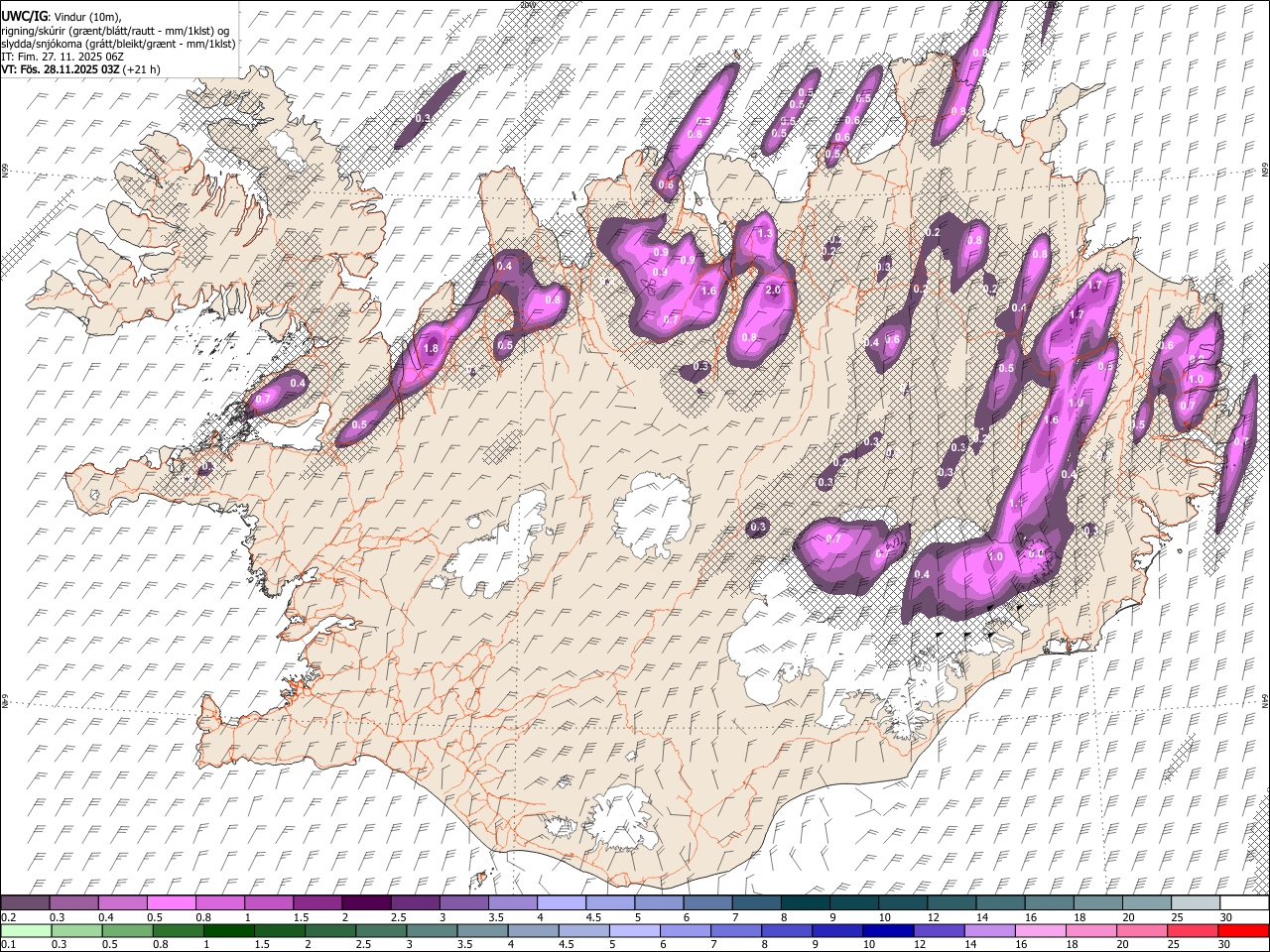The image size is (1270, 952).
Task: Click the 1.3 precipitation value on the map
Action: pyautogui.click(x=764, y=234)
